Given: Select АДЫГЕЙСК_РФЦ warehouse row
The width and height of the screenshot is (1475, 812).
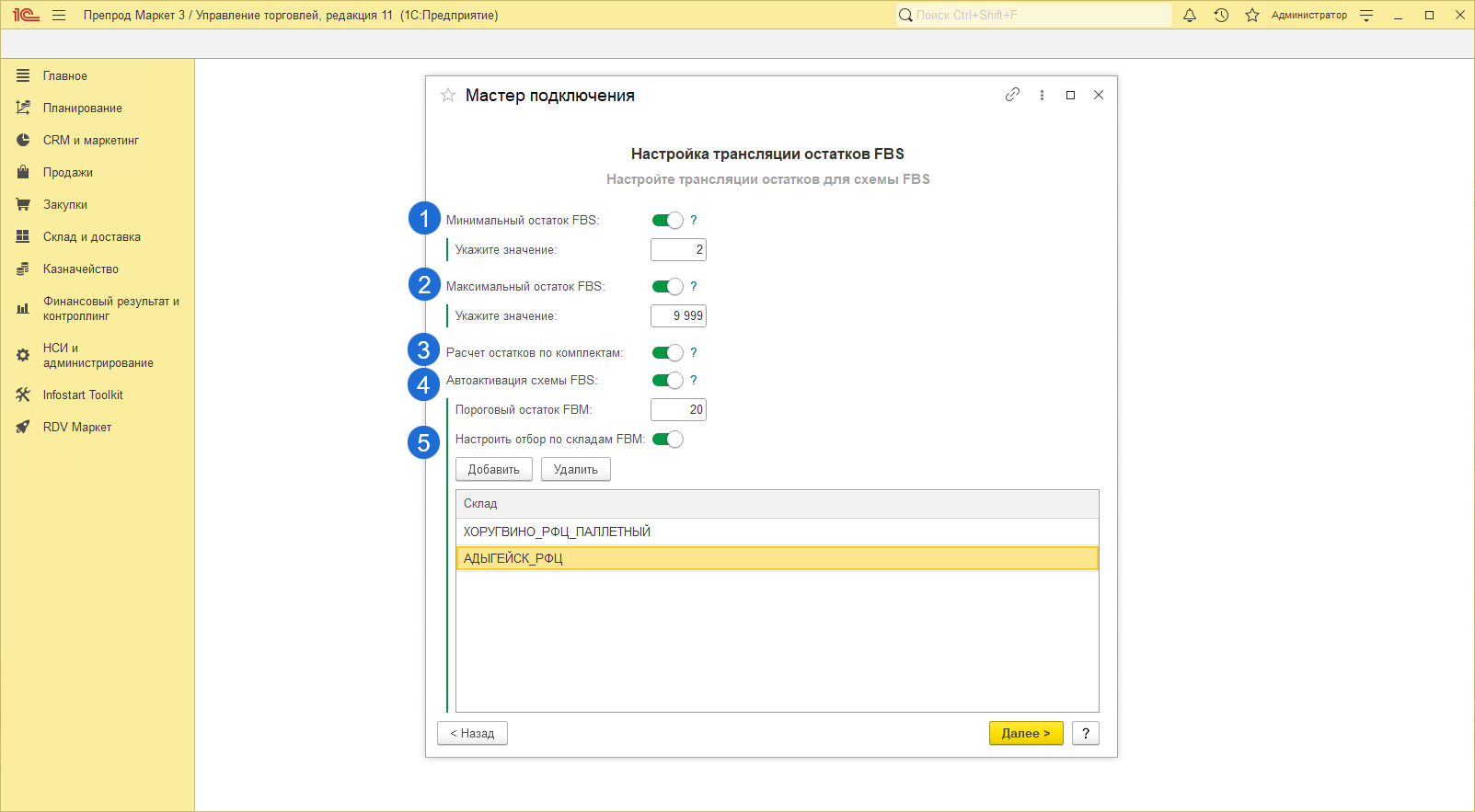Looking at the screenshot, I should [778, 558].
